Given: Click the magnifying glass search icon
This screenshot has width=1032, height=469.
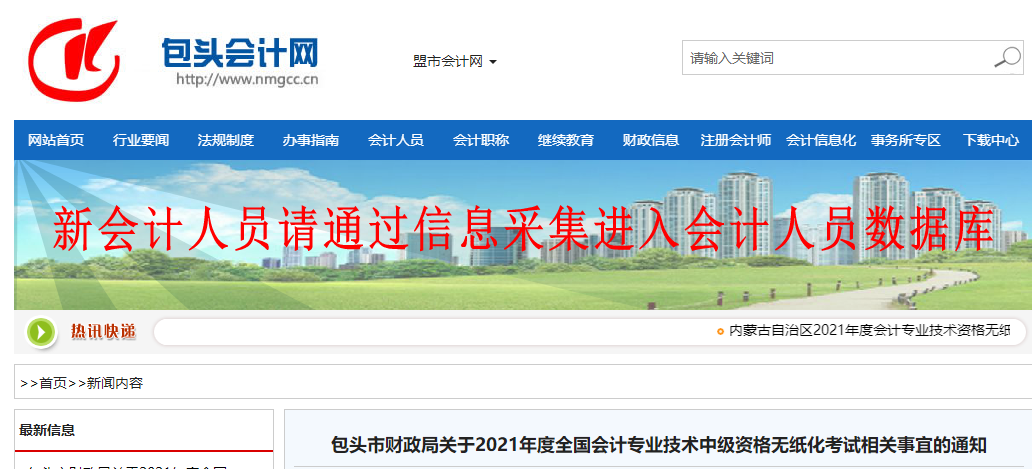Looking at the screenshot, I should click(x=1006, y=58).
